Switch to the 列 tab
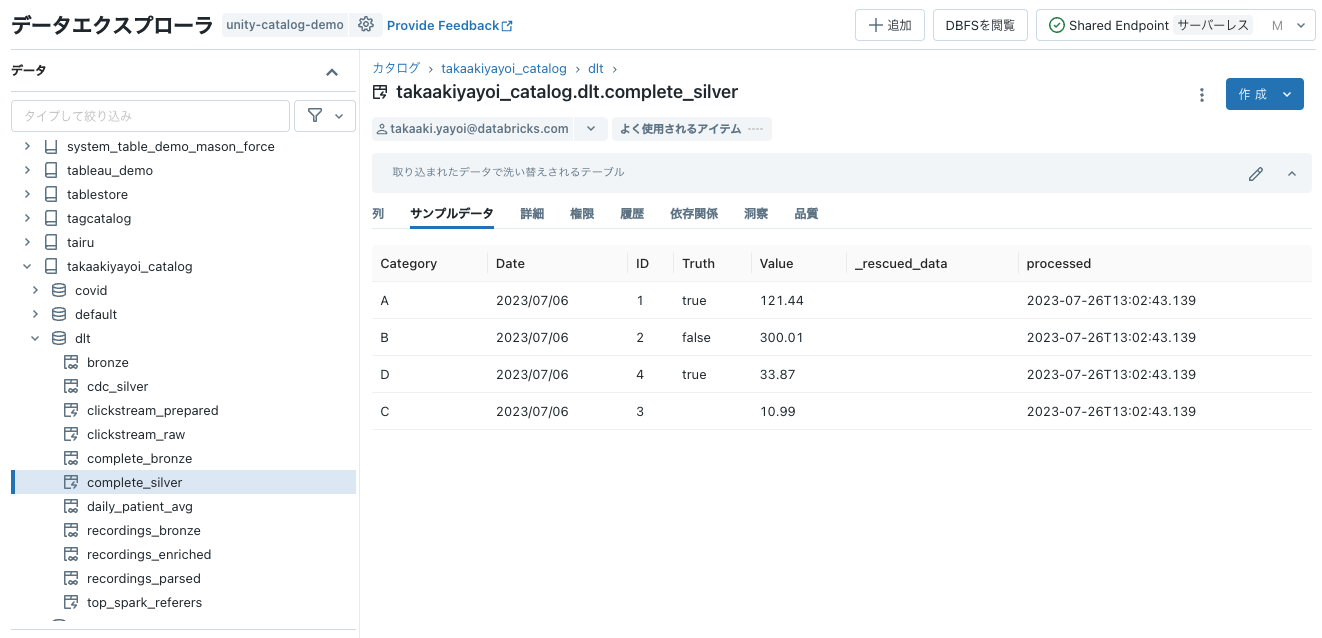 click(x=378, y=213)
